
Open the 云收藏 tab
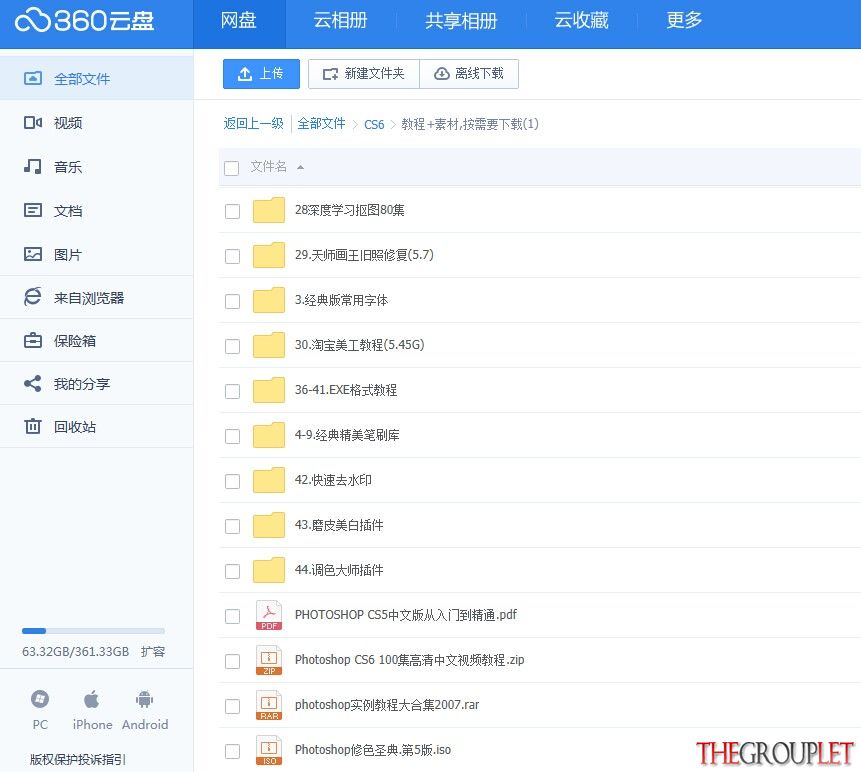click(x=582, y=21)
